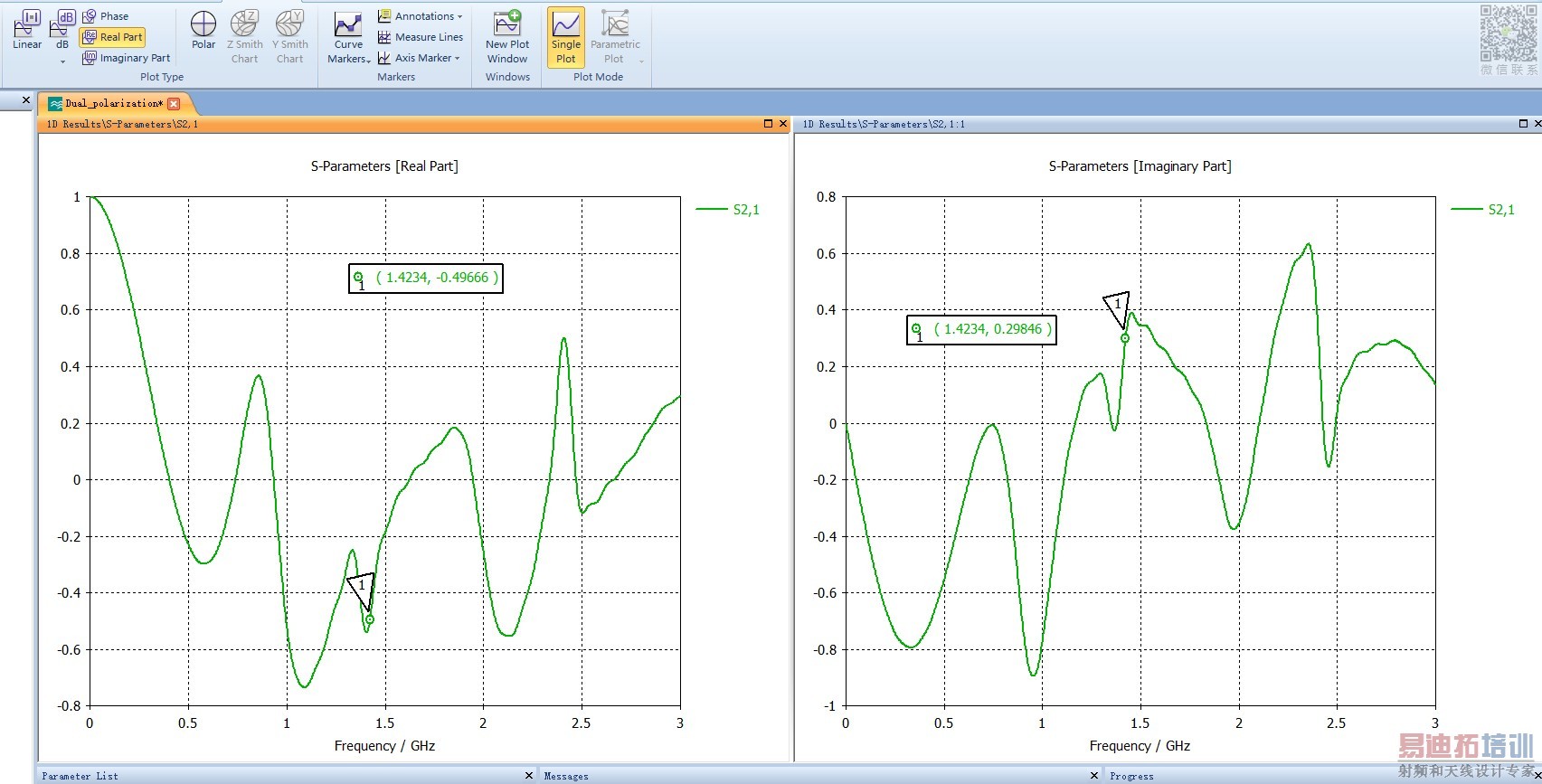The image size is (1542, 784).
Task: Enable Measure Lines
Action: (421, 37)
